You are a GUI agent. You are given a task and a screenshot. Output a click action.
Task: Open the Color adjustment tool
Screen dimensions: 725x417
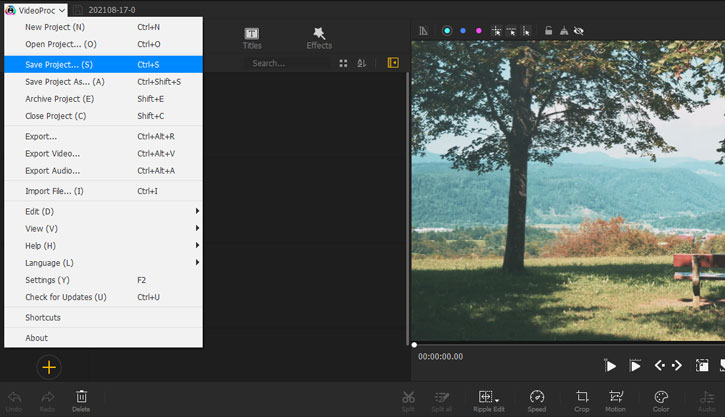click(661, 397)
